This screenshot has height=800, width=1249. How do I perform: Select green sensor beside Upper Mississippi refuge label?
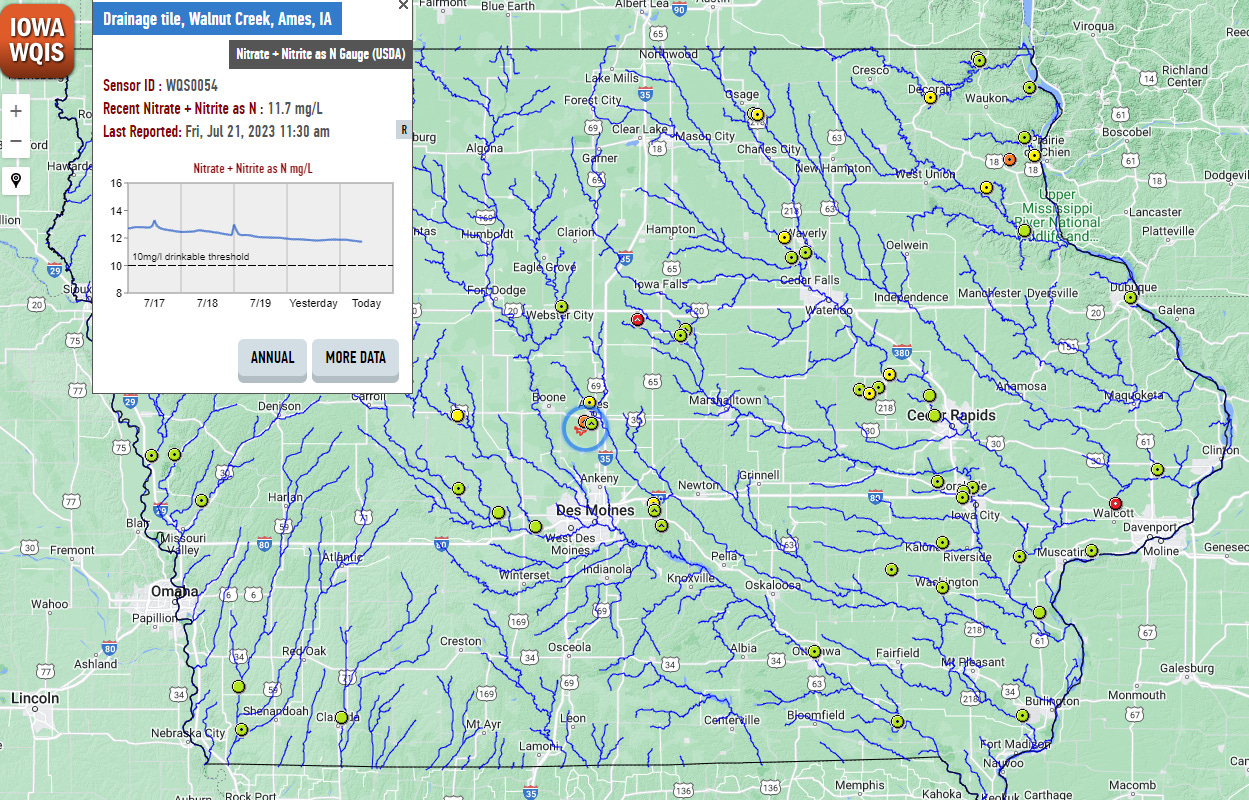point(1024,231)
